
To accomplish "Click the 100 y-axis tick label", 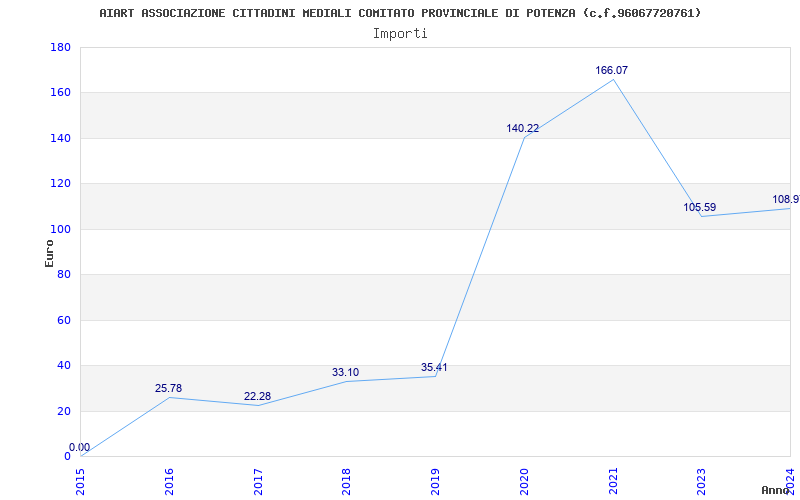I will pyautogui.click(x=60, y=229).
